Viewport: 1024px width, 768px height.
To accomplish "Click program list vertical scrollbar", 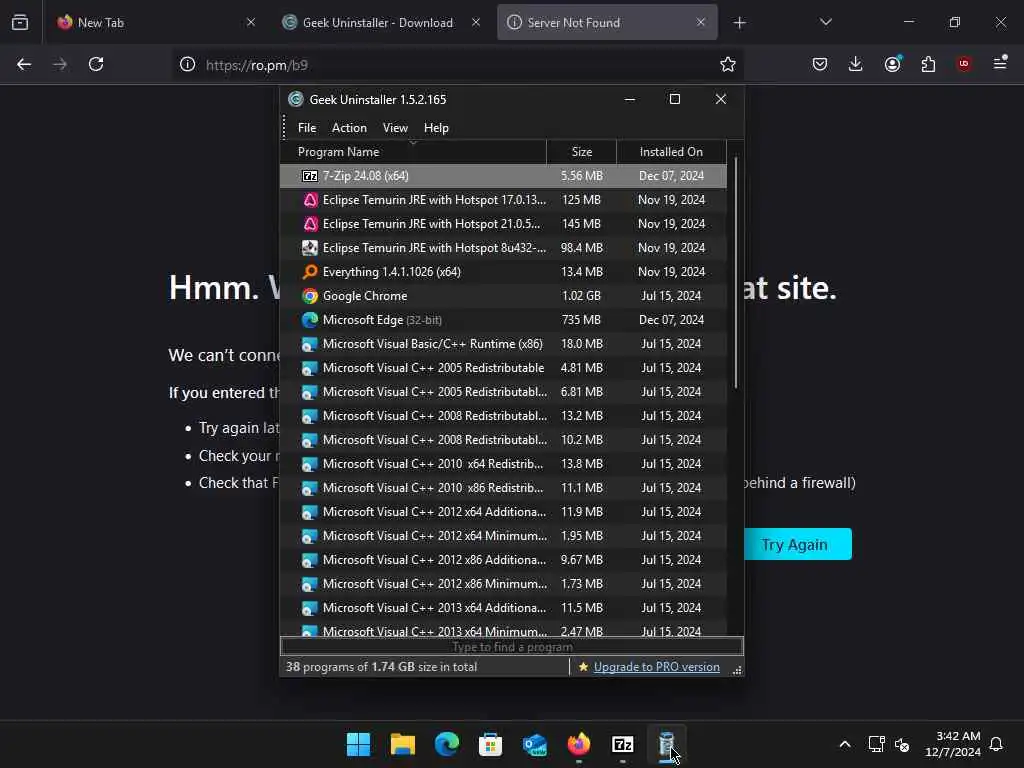I will [736, 273].
